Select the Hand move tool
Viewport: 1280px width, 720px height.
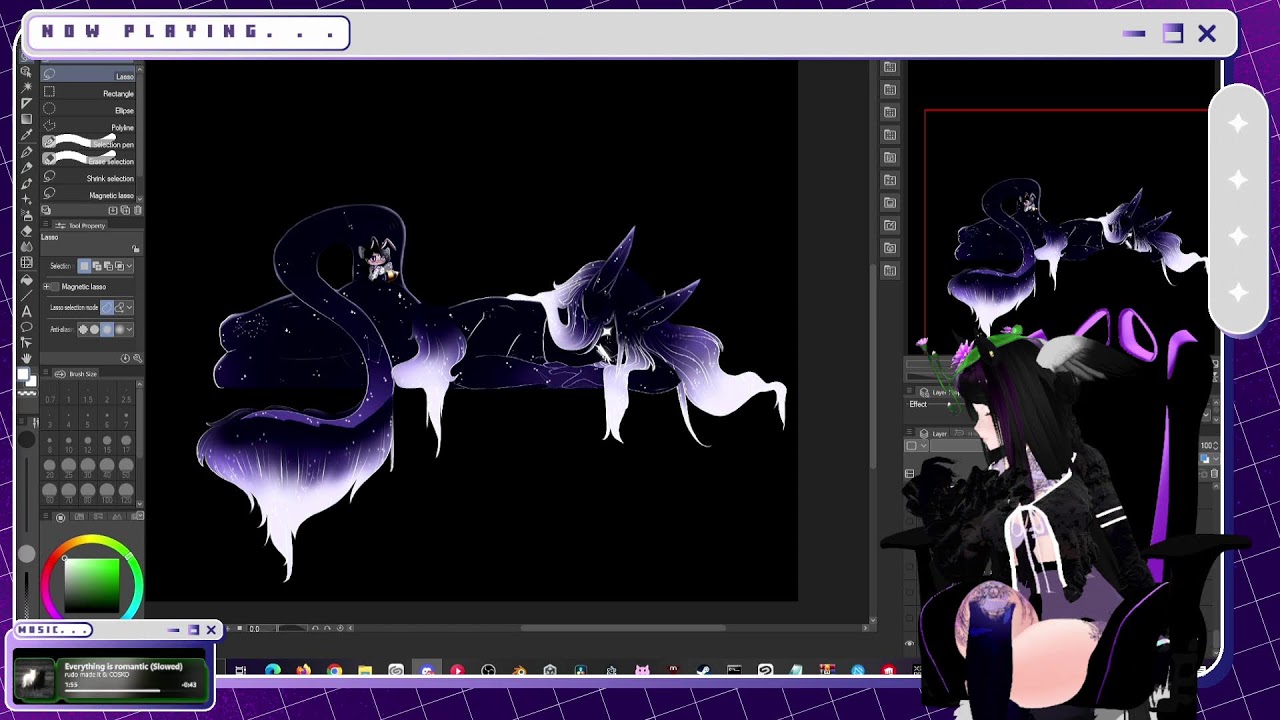tap(27, 357)
